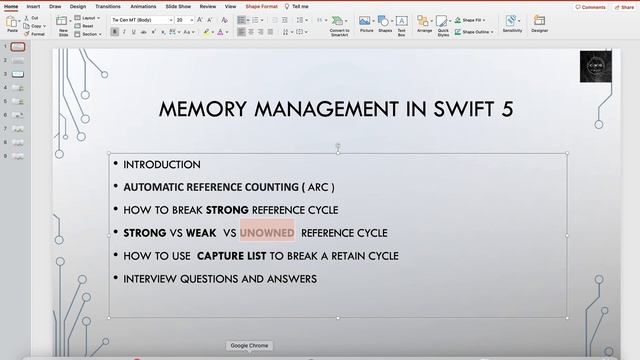This screenshot has height=360, width=640.
Task: Open the Review tab
Action: (208, 7)
